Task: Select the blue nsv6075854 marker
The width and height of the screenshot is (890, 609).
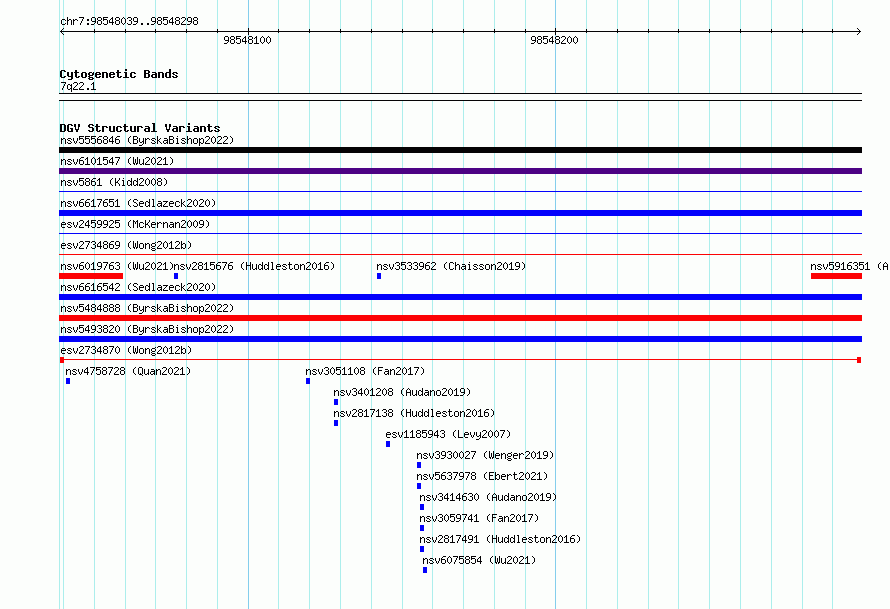Action: coord(425,570)
